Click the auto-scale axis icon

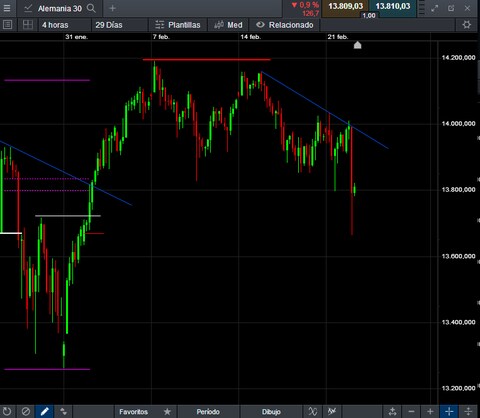point(393,411)
